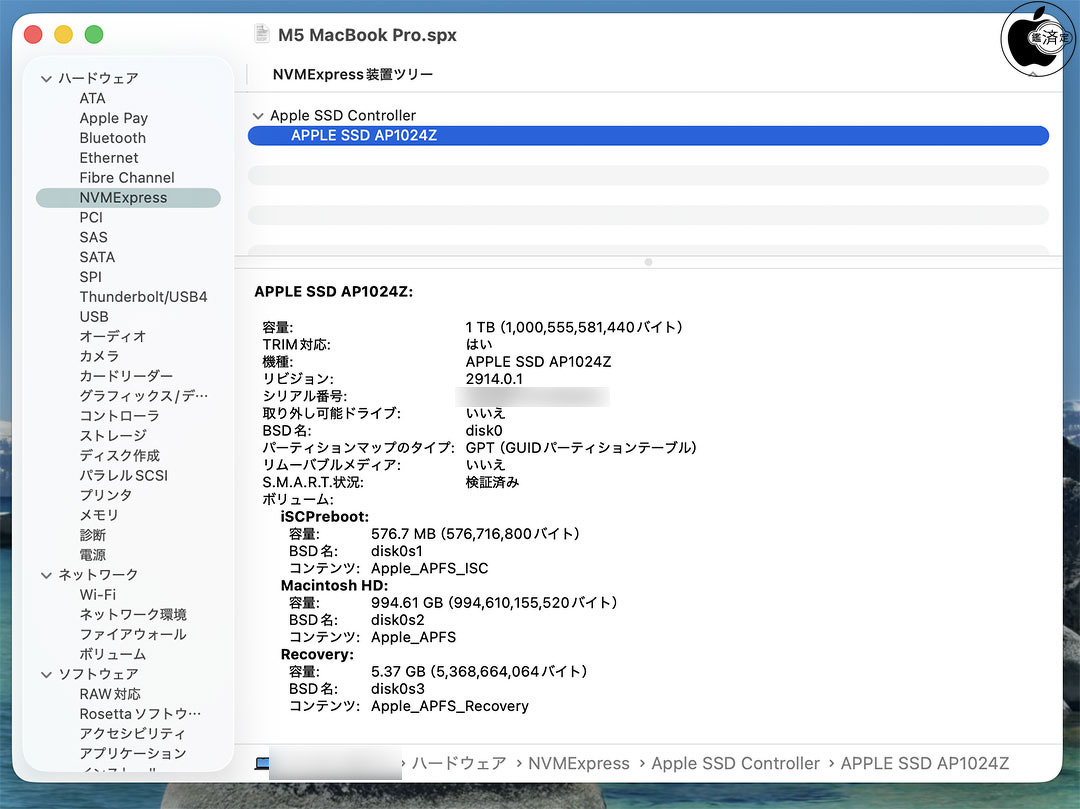Image resolution: width=1080 pixels, height=809 pixels.
Task: Click the laptop icon in the path bar
Action: pos(262,764)
